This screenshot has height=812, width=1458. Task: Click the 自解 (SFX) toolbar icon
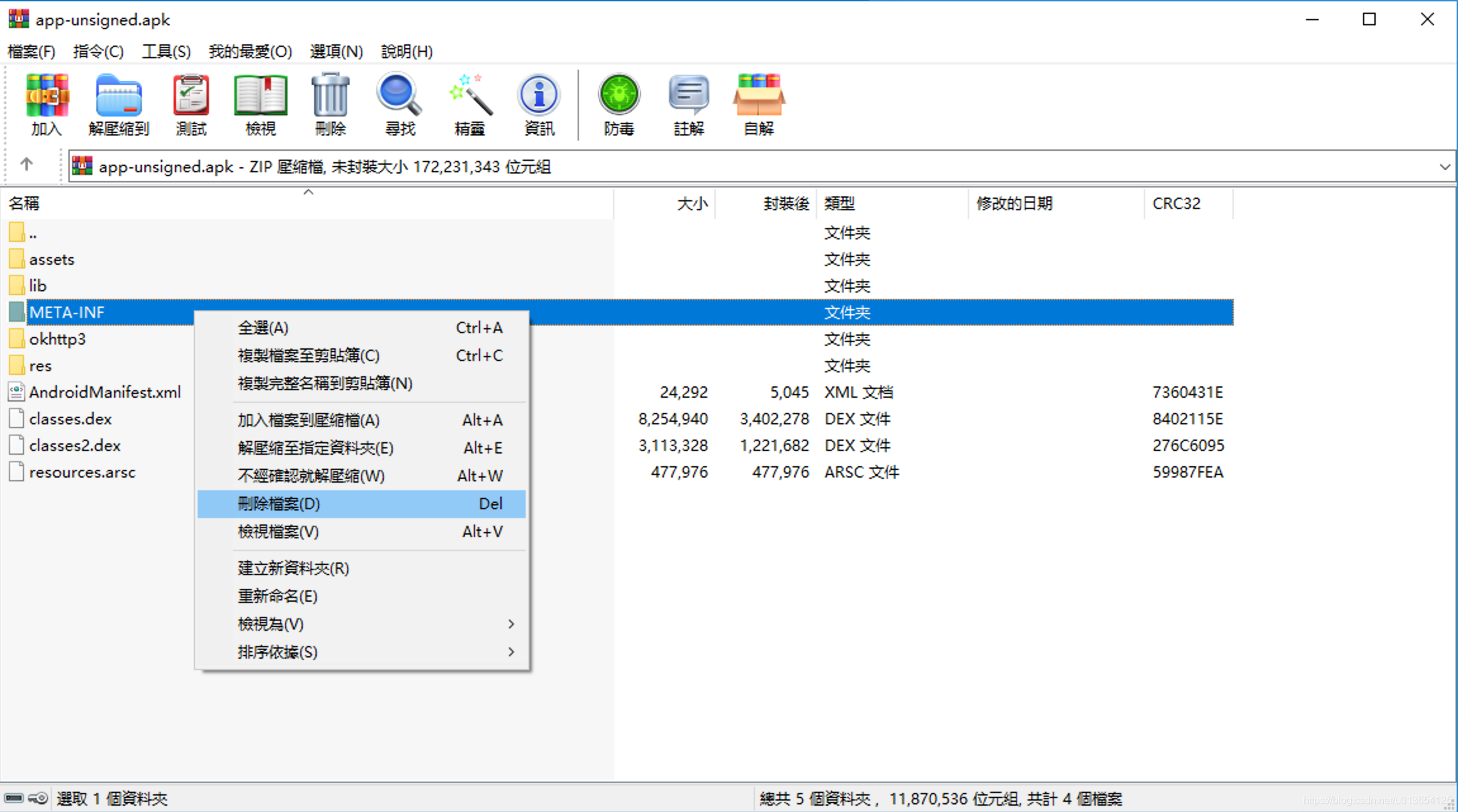click(758, 103)
